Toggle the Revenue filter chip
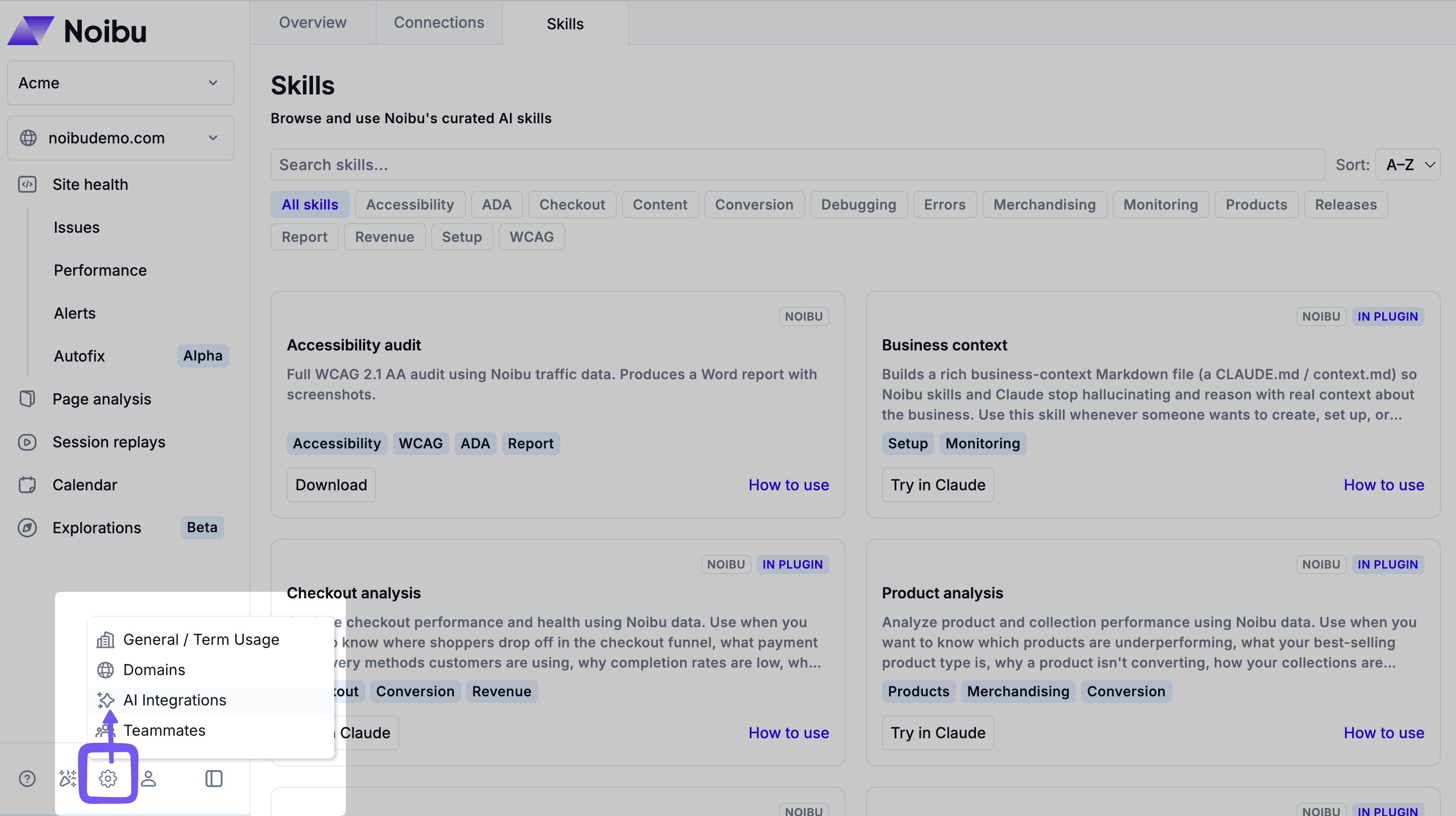The height and width of the screenshot is (816, 1456). click(384, 237)
